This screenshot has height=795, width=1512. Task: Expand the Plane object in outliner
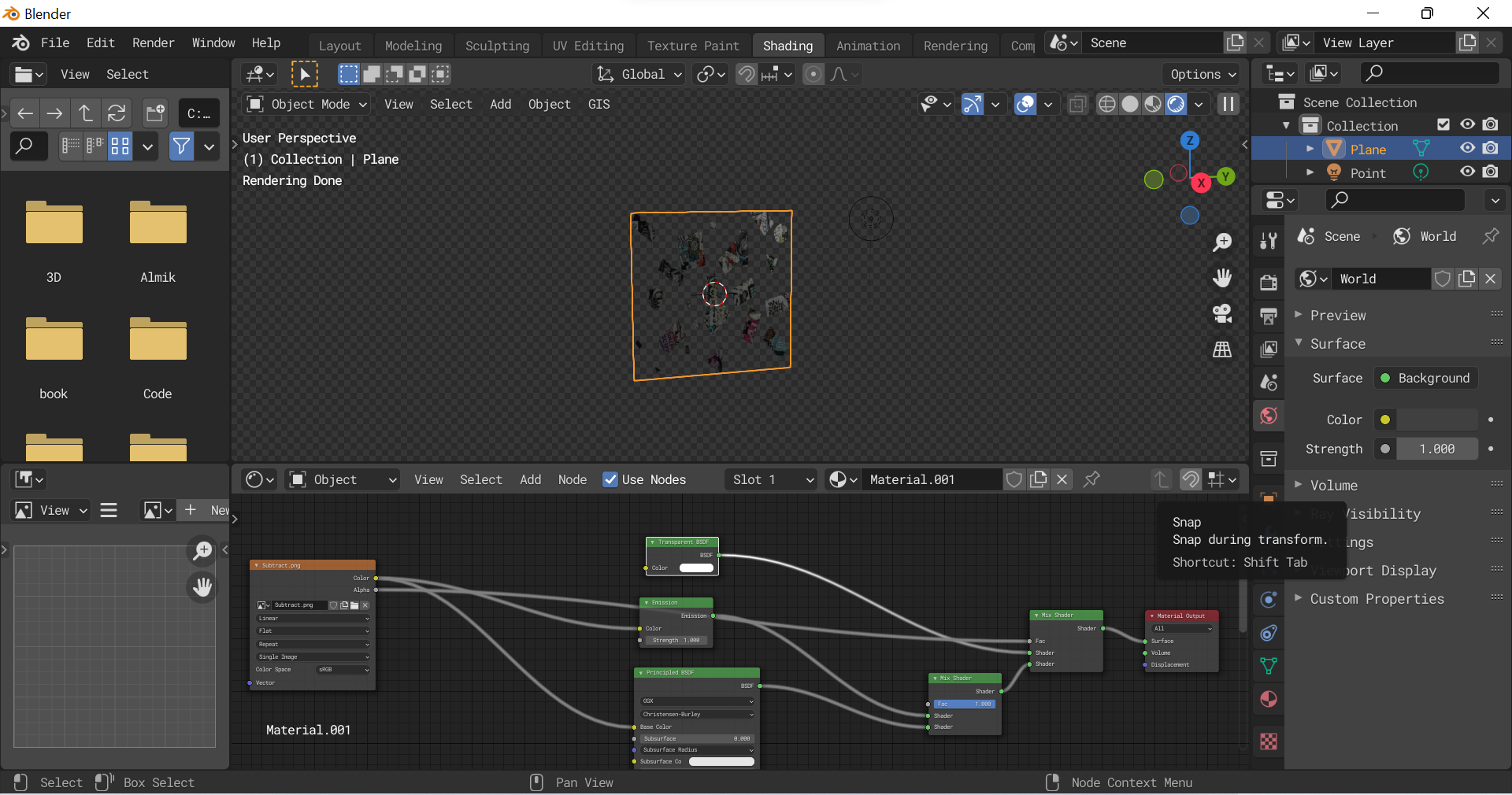tap(1310, 148)
